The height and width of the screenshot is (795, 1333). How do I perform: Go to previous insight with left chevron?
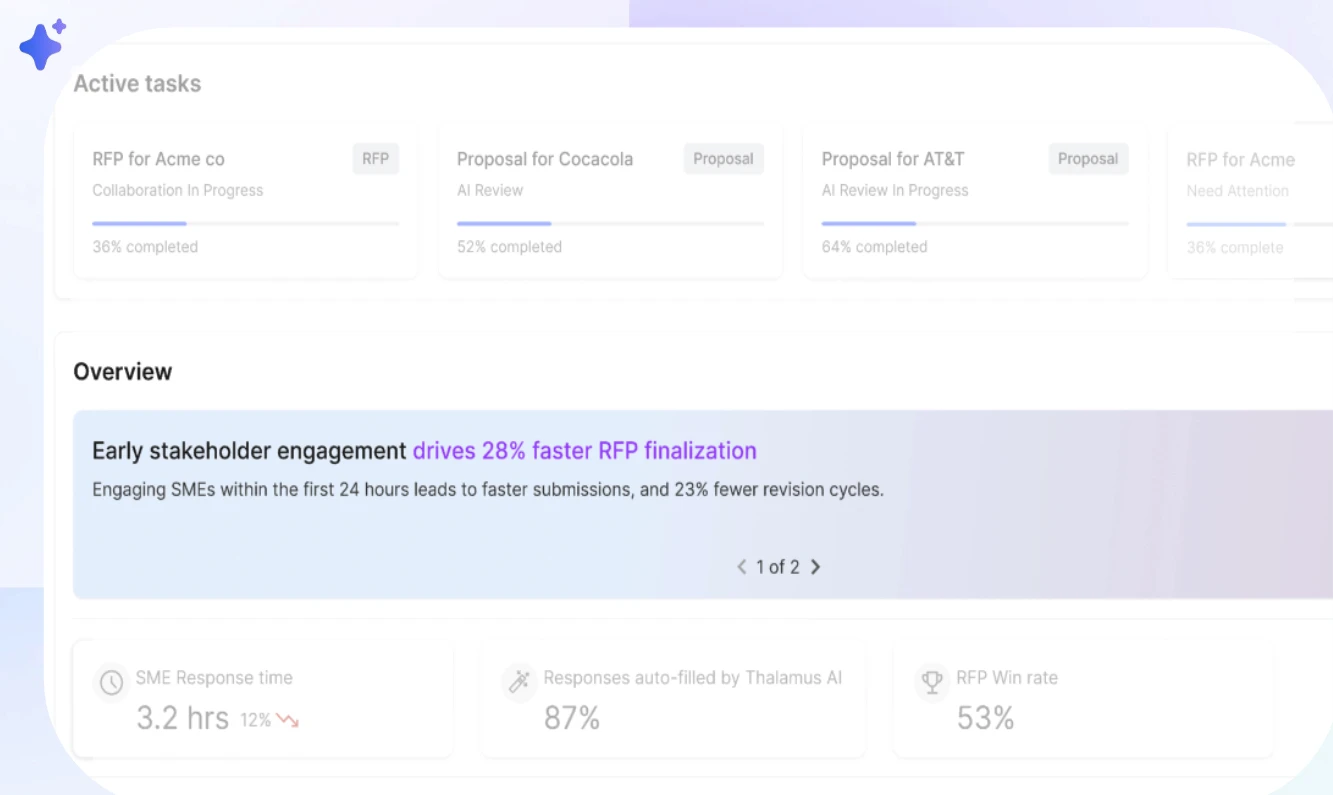742,567
